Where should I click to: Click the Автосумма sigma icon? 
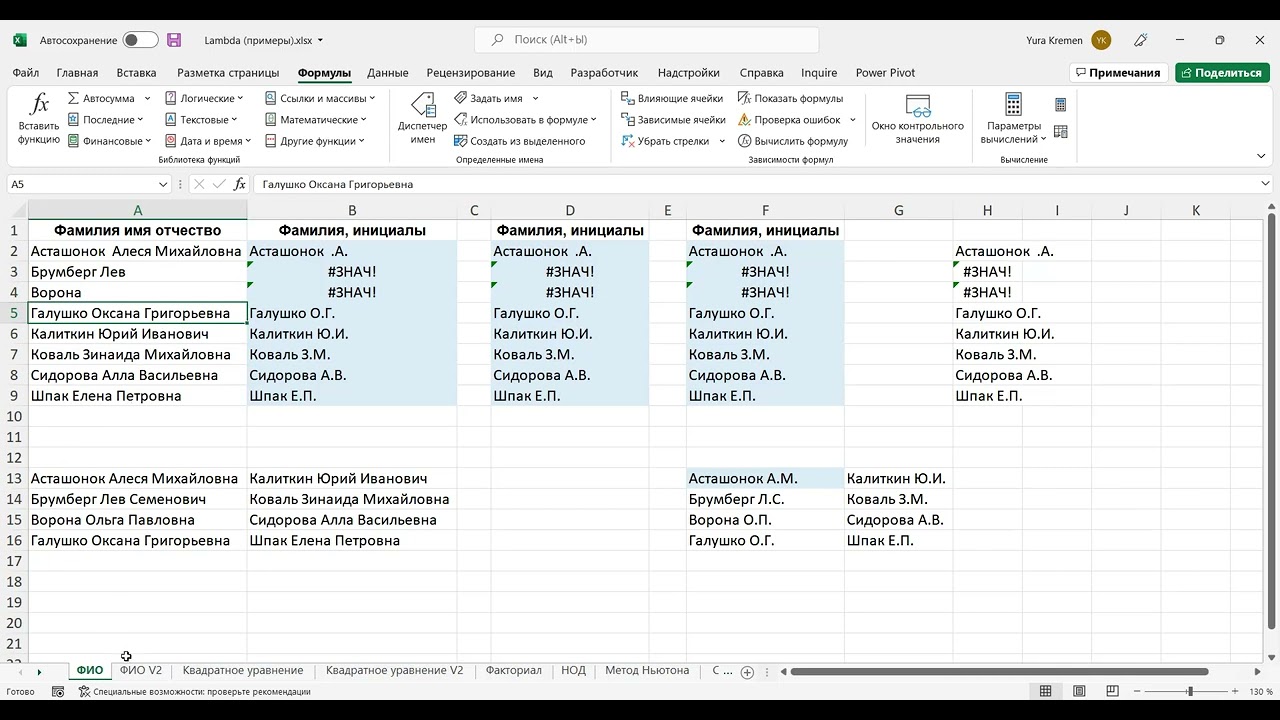(74, 99)
